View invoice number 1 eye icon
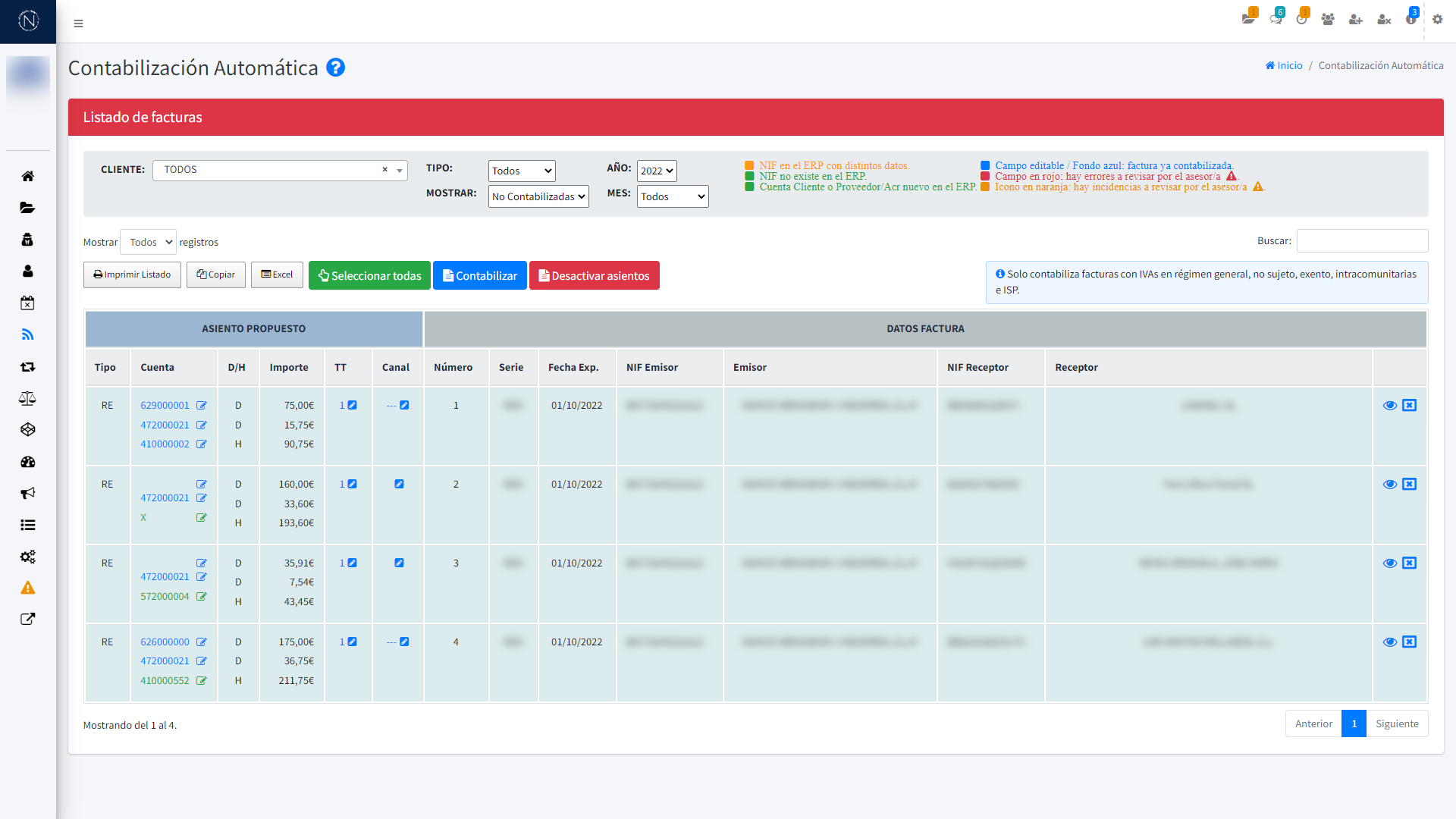The width and height of the screenshot is (1456, 819). point(1389,406)
